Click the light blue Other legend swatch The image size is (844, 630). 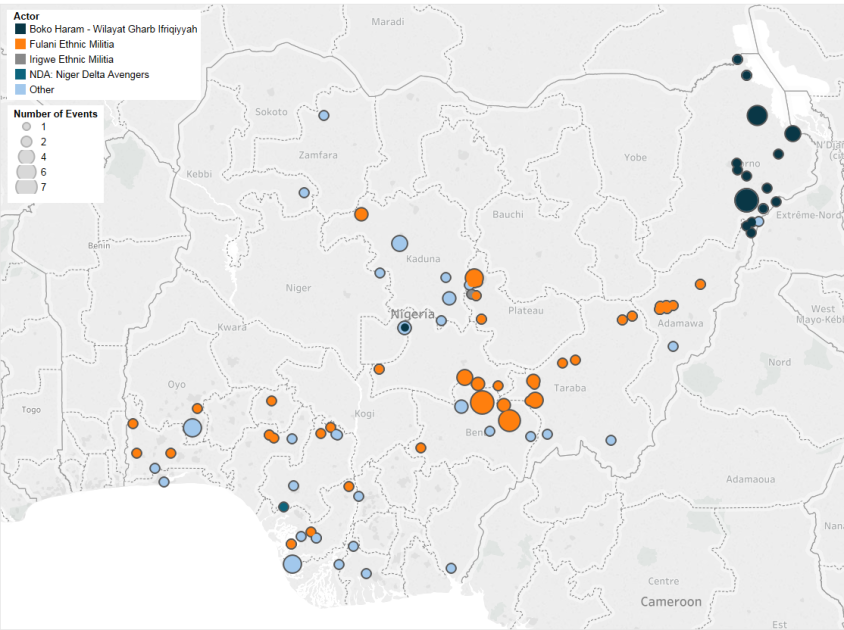coord(21,90)
